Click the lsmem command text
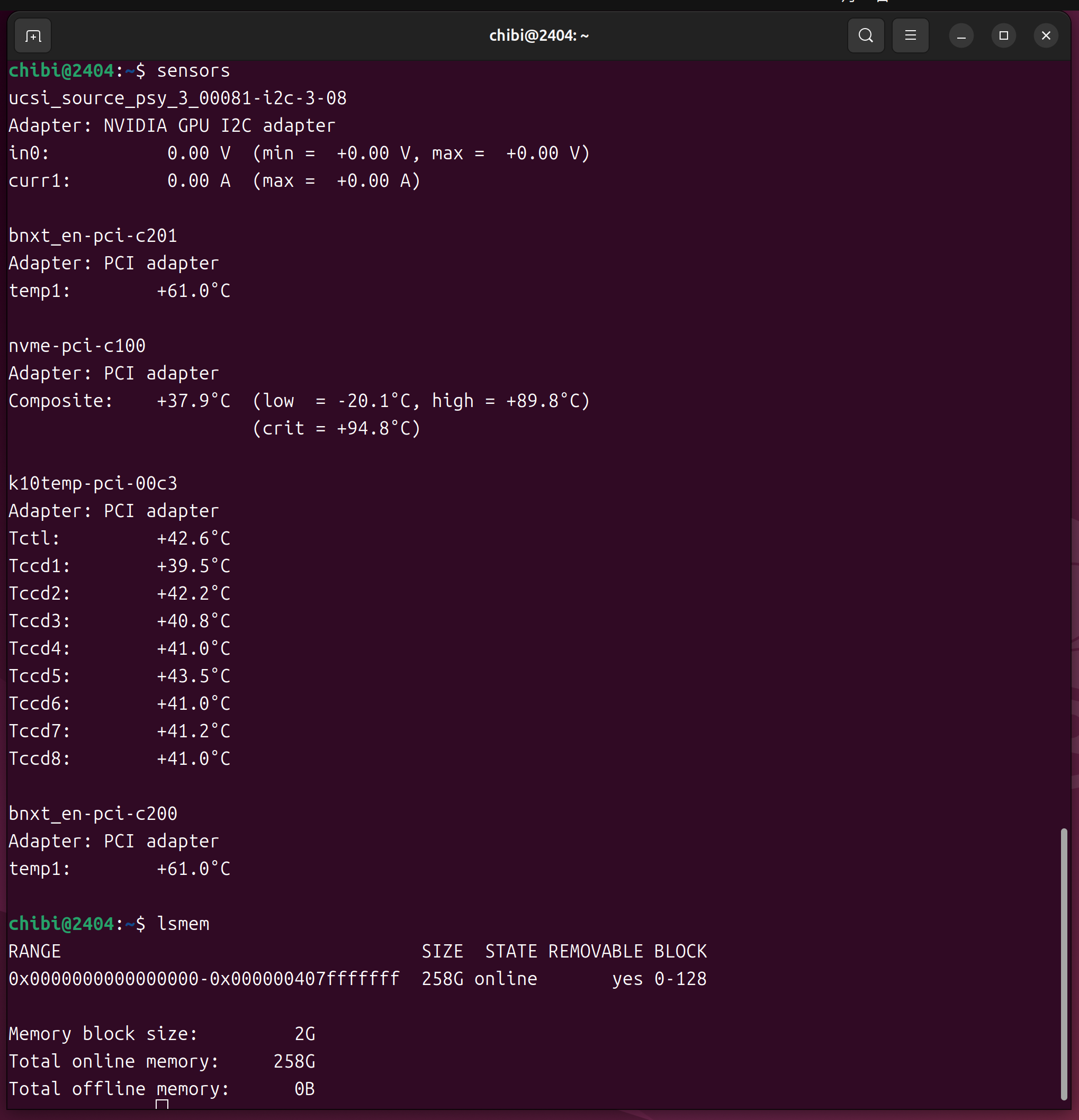The height and width of the screenshot is (1120, 1079). (183, 924)
